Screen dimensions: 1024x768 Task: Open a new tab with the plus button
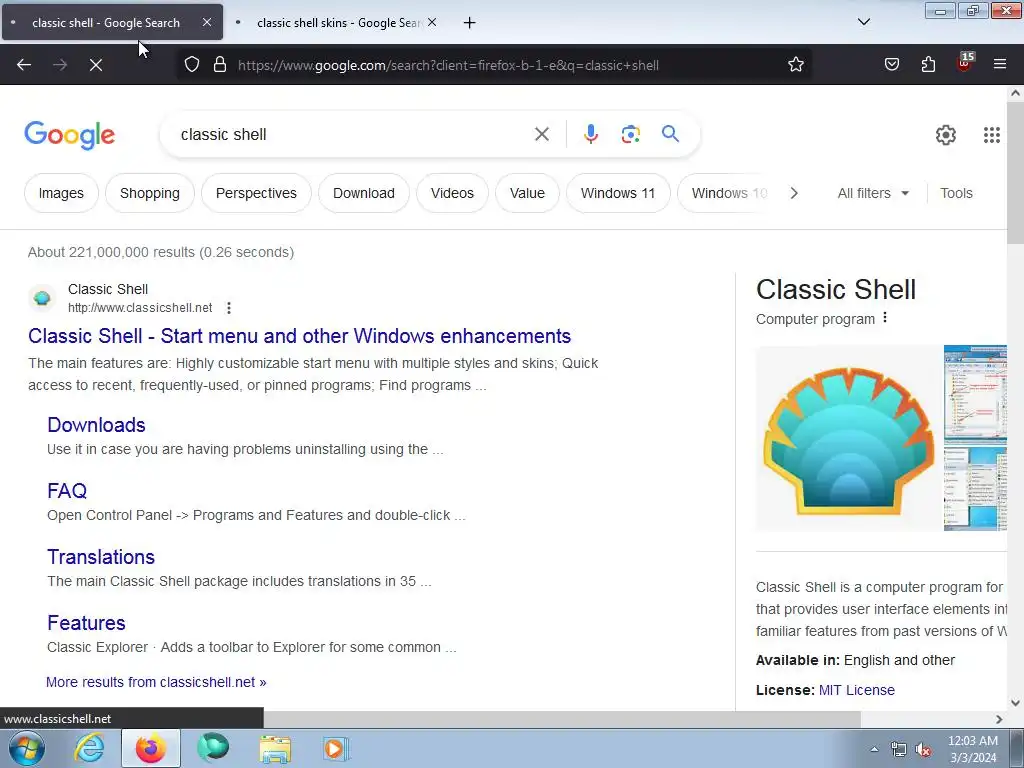pos(469,23)
